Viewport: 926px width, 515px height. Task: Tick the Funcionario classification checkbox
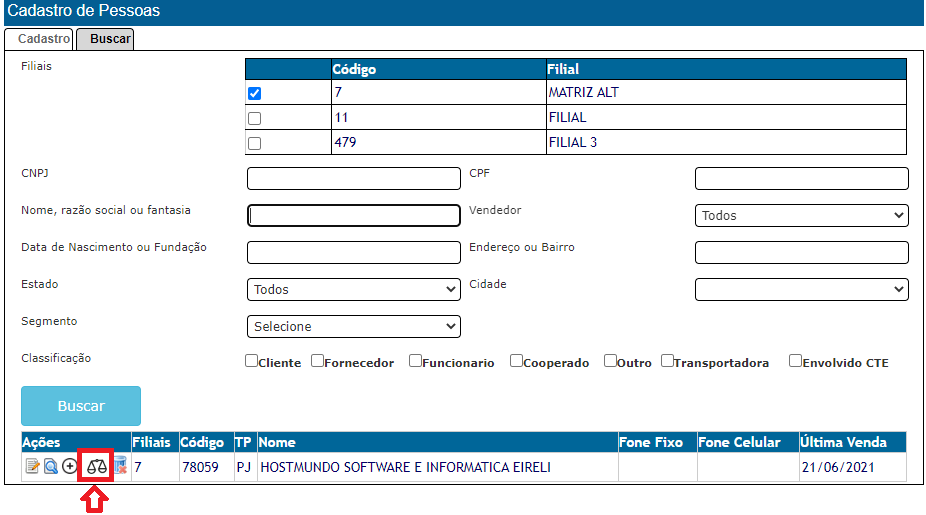(x=416, y=361)
